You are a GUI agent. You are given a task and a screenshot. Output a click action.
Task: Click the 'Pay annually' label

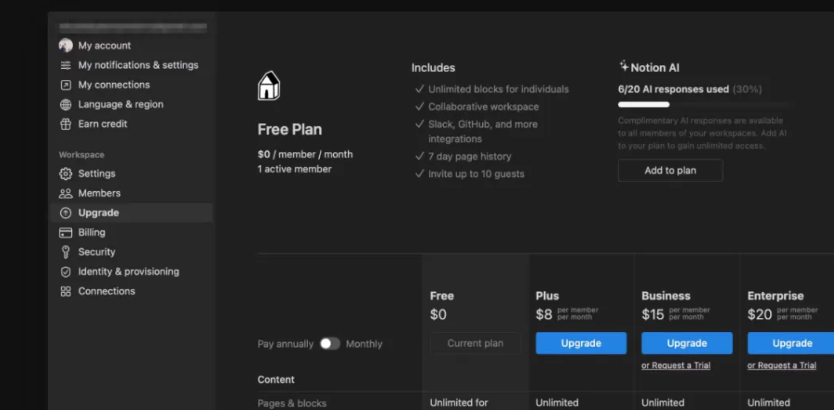[x=286, y=344]
